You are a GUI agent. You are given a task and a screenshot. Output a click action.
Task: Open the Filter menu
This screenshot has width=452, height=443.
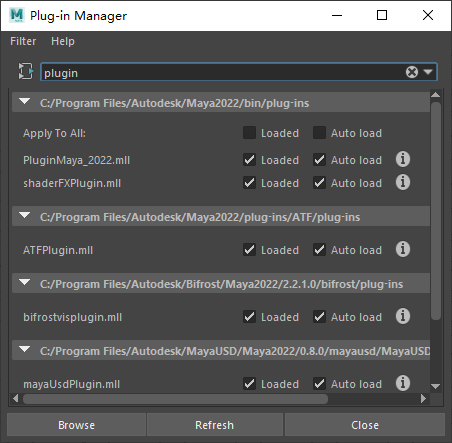pos(23,41)
